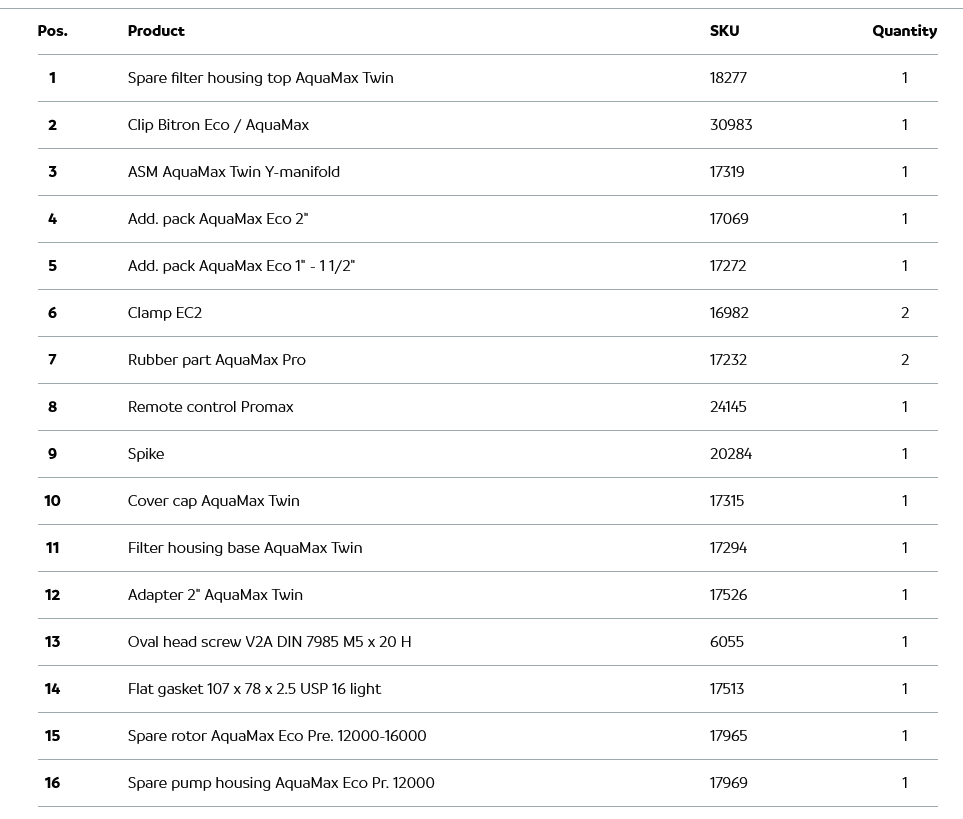
Task: Open the Spike product entry
Action: tap(146, 454)
